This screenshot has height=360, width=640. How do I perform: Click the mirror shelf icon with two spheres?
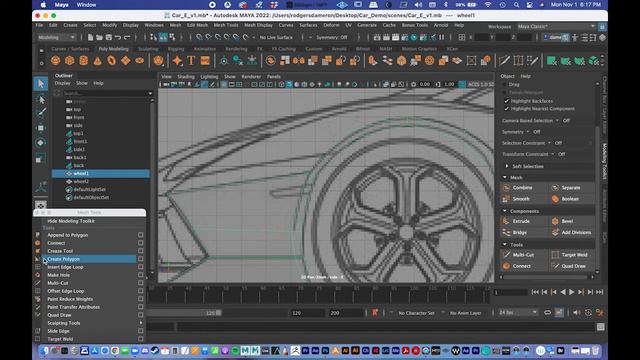299,61
